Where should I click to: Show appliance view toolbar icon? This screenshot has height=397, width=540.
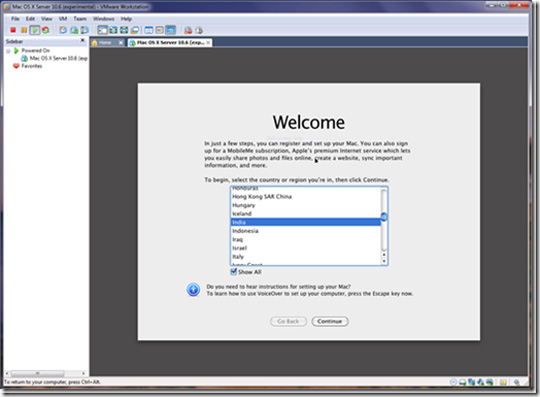(x=159, y=30)
